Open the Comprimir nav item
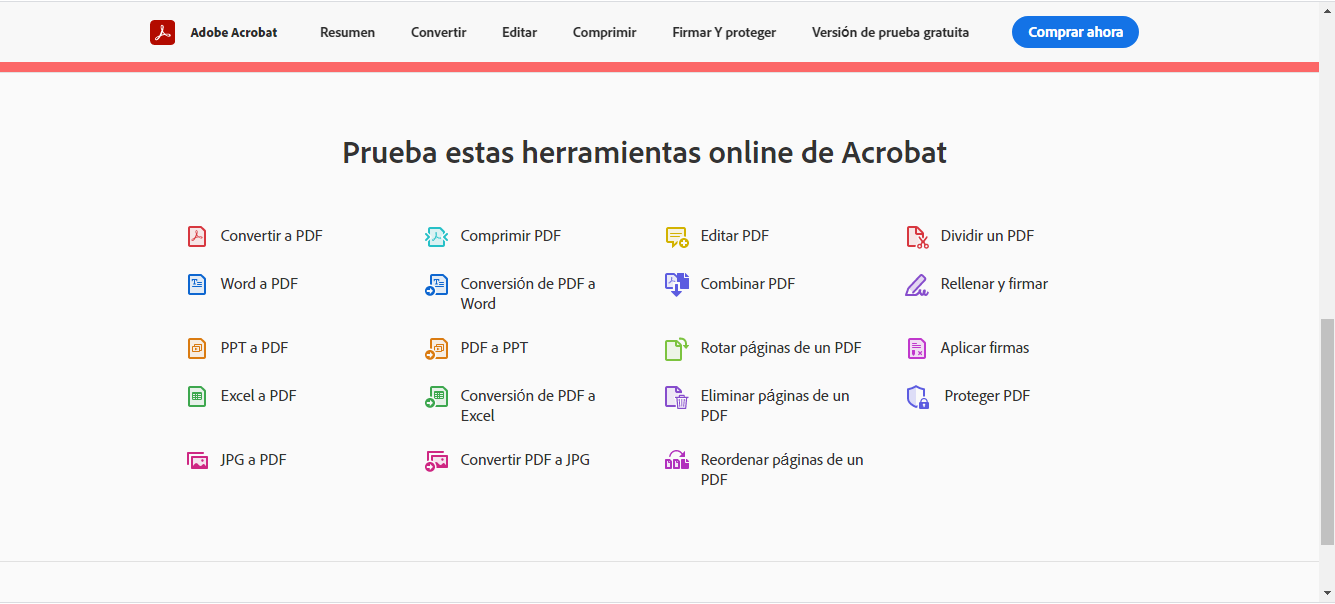The image size is (1335, 604). [x=604, y=32]
